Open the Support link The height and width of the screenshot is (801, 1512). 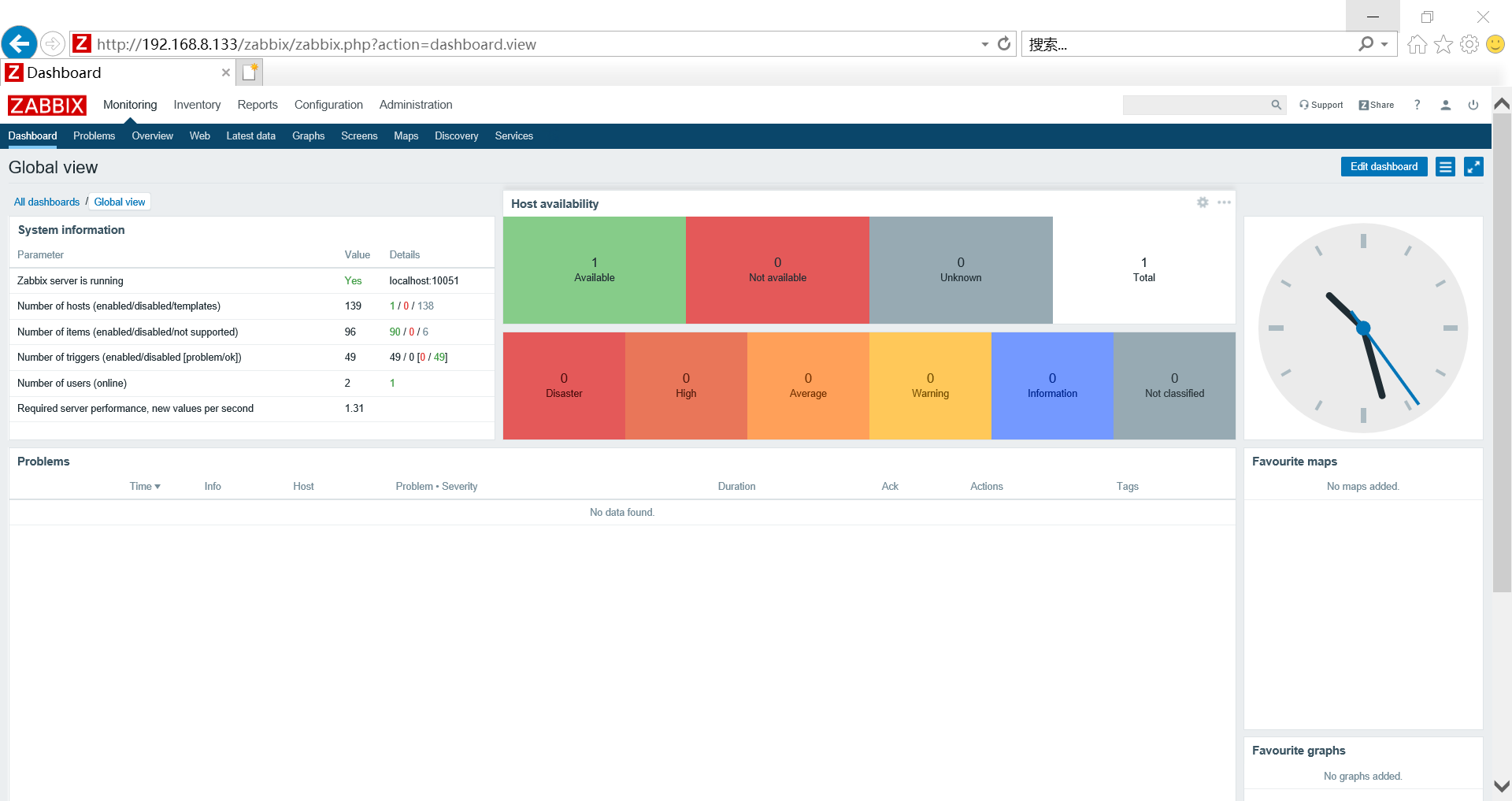coord(1321,105)
